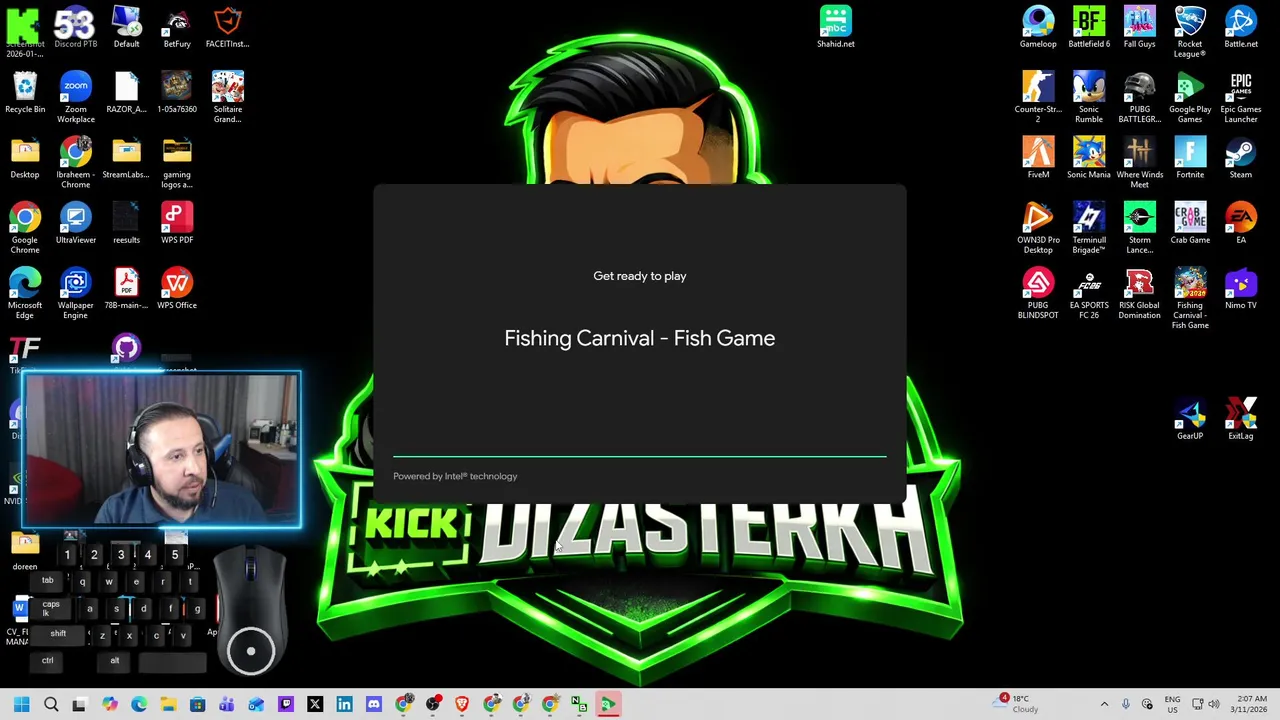1280x720 pixels.
Task: Open the Storm Lancers desktop icon
Action: coord(1139,228)
